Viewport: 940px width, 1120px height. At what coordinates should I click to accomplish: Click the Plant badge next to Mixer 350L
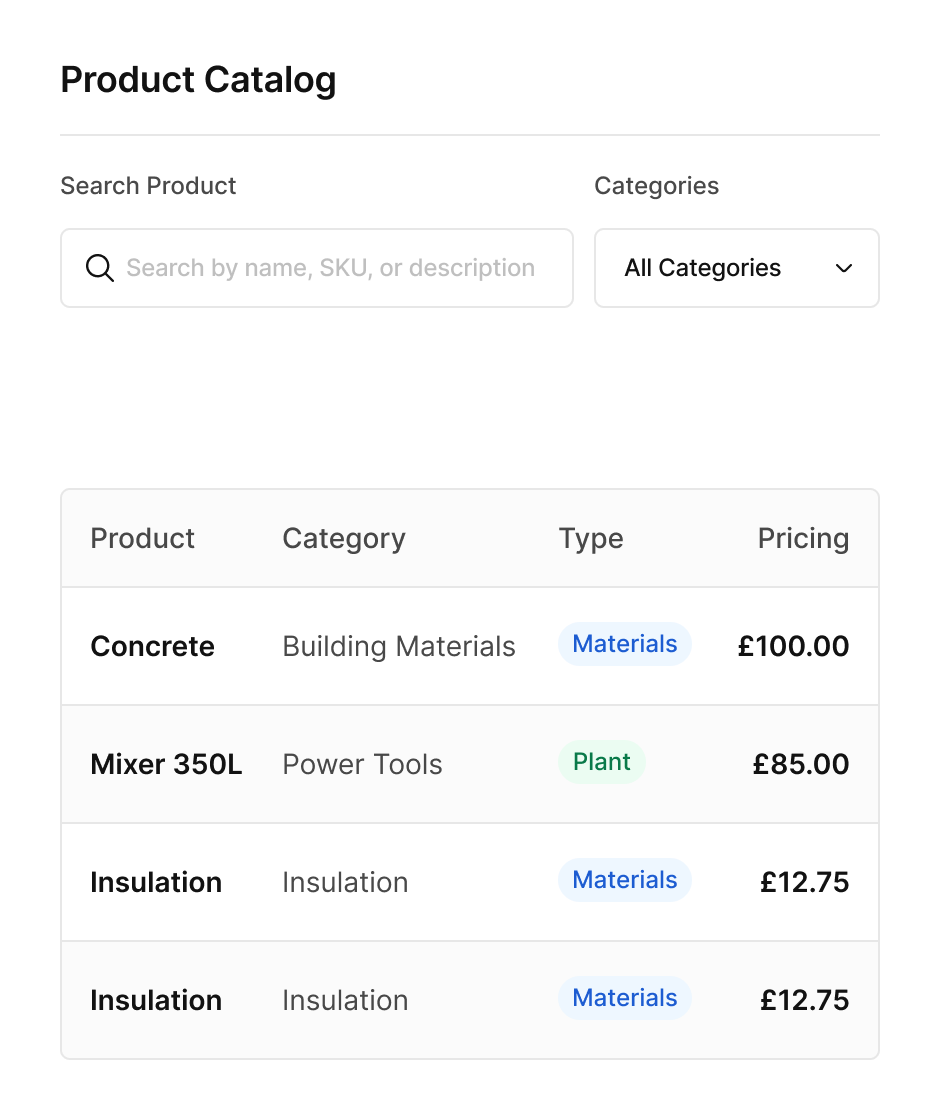pyautogui.click(x=601, y=762)
